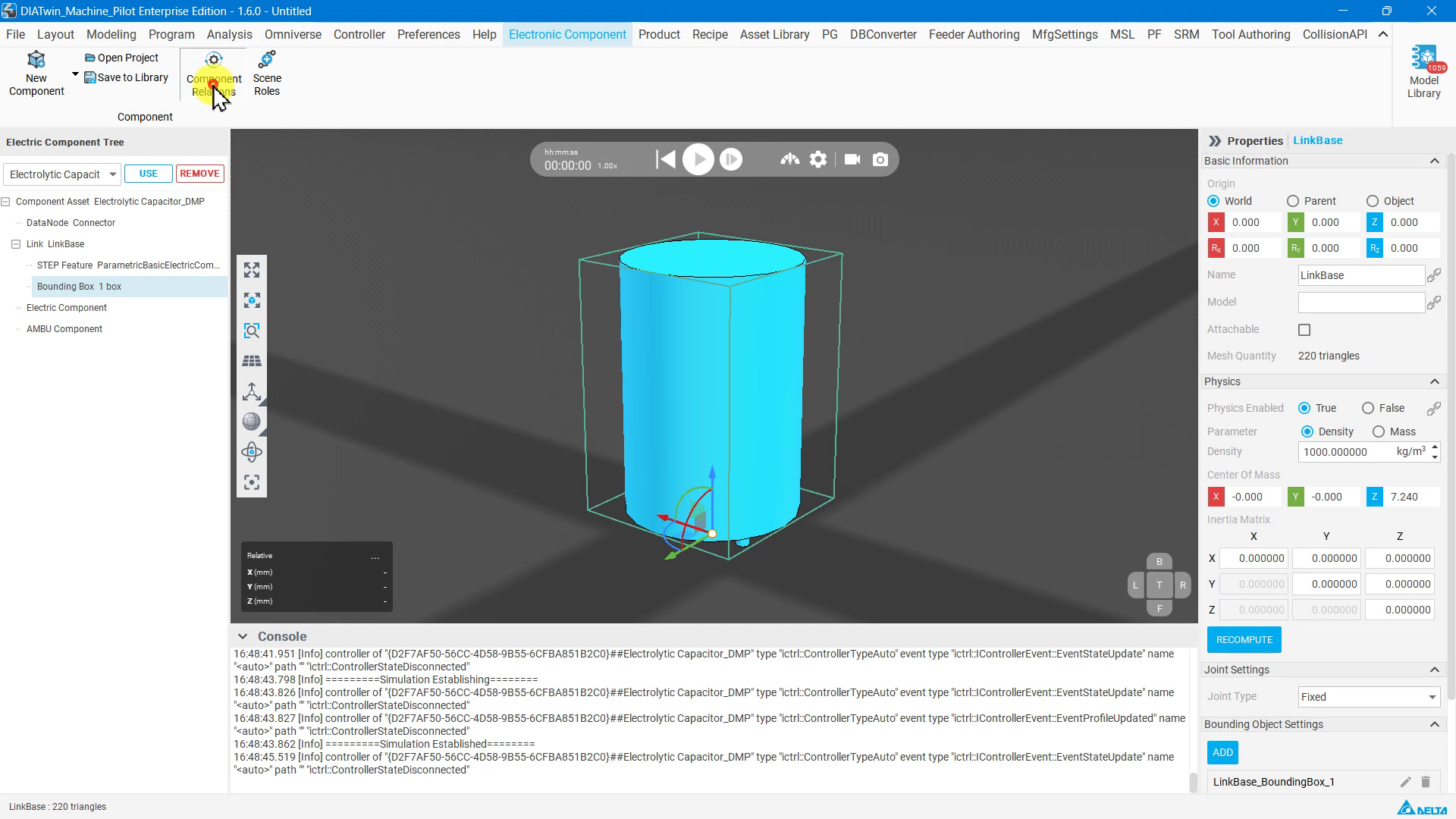Take a viewport snapshot

coord(880,159)
